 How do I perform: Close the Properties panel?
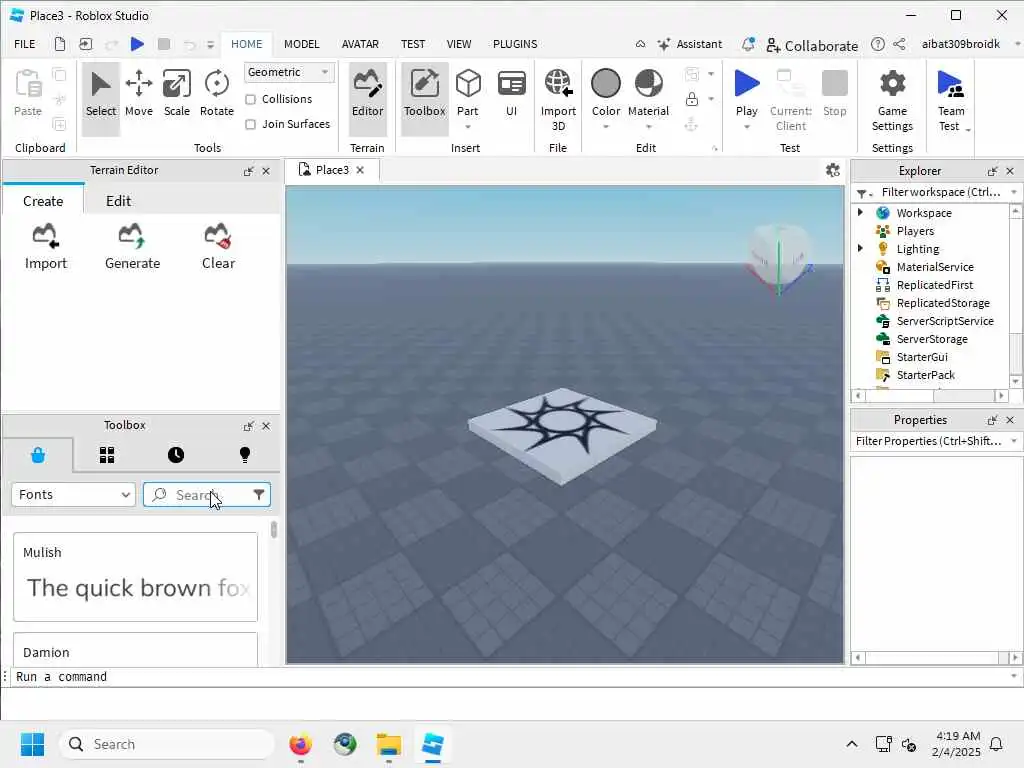1010,420
